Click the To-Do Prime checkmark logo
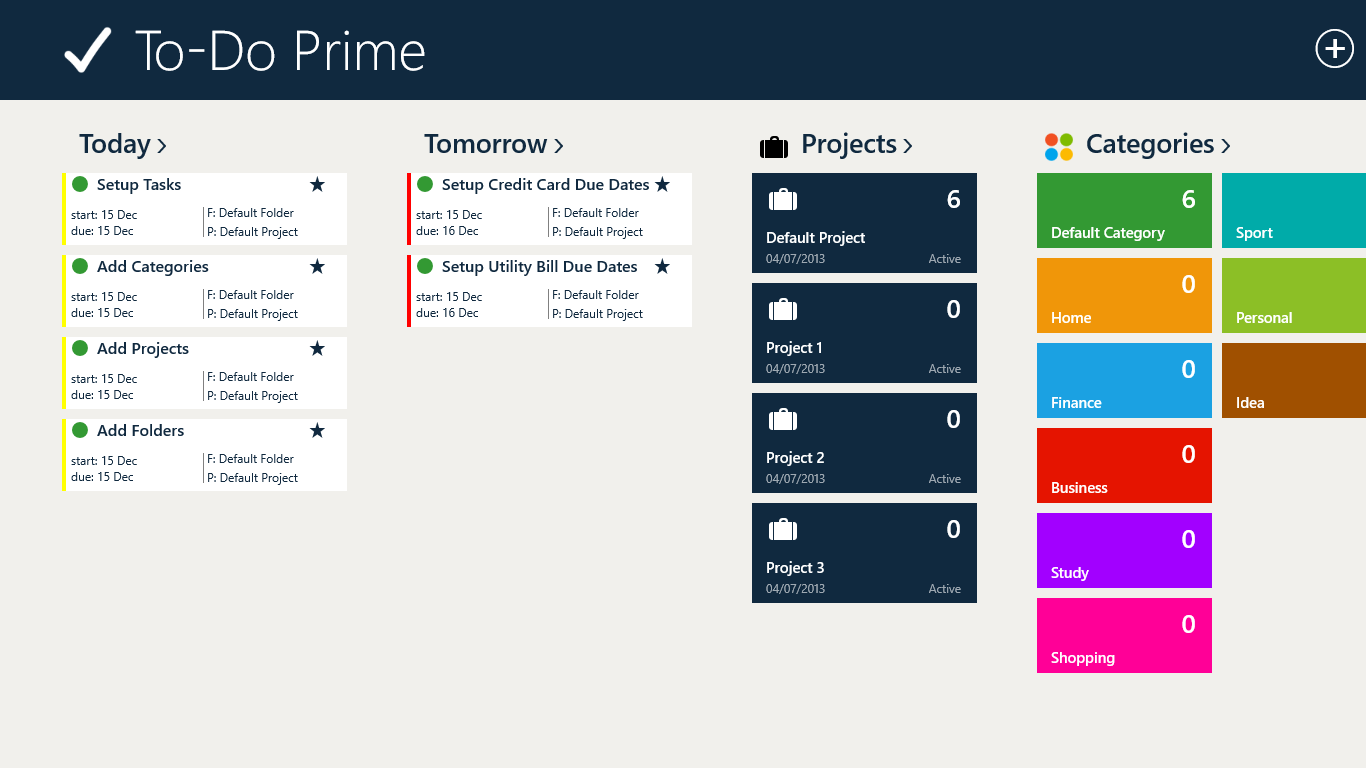1366x768 pixels. (87, 50)
